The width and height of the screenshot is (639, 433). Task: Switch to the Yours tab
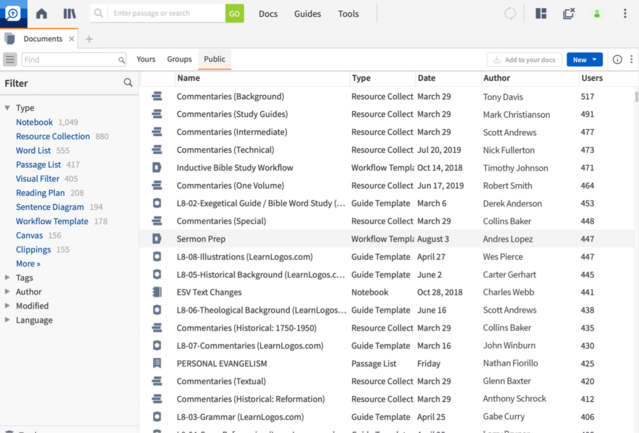pyautogui.click(x=146, y=60)
